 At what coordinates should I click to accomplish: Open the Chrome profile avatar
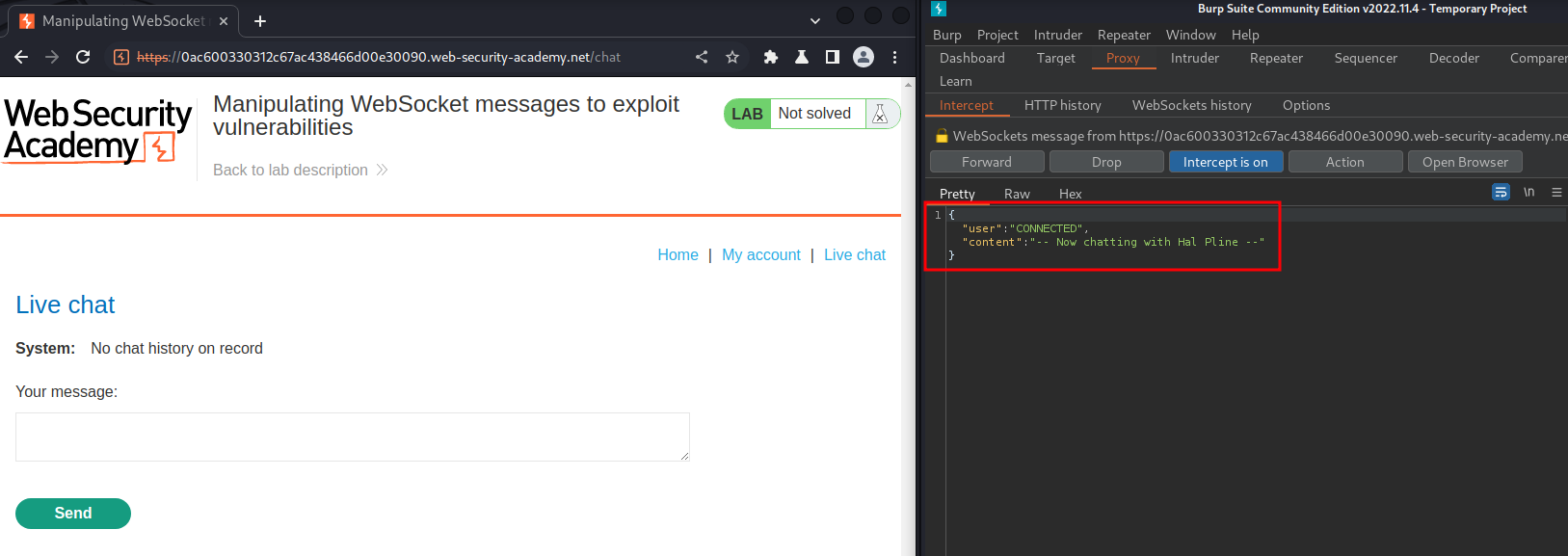(864, 57)
